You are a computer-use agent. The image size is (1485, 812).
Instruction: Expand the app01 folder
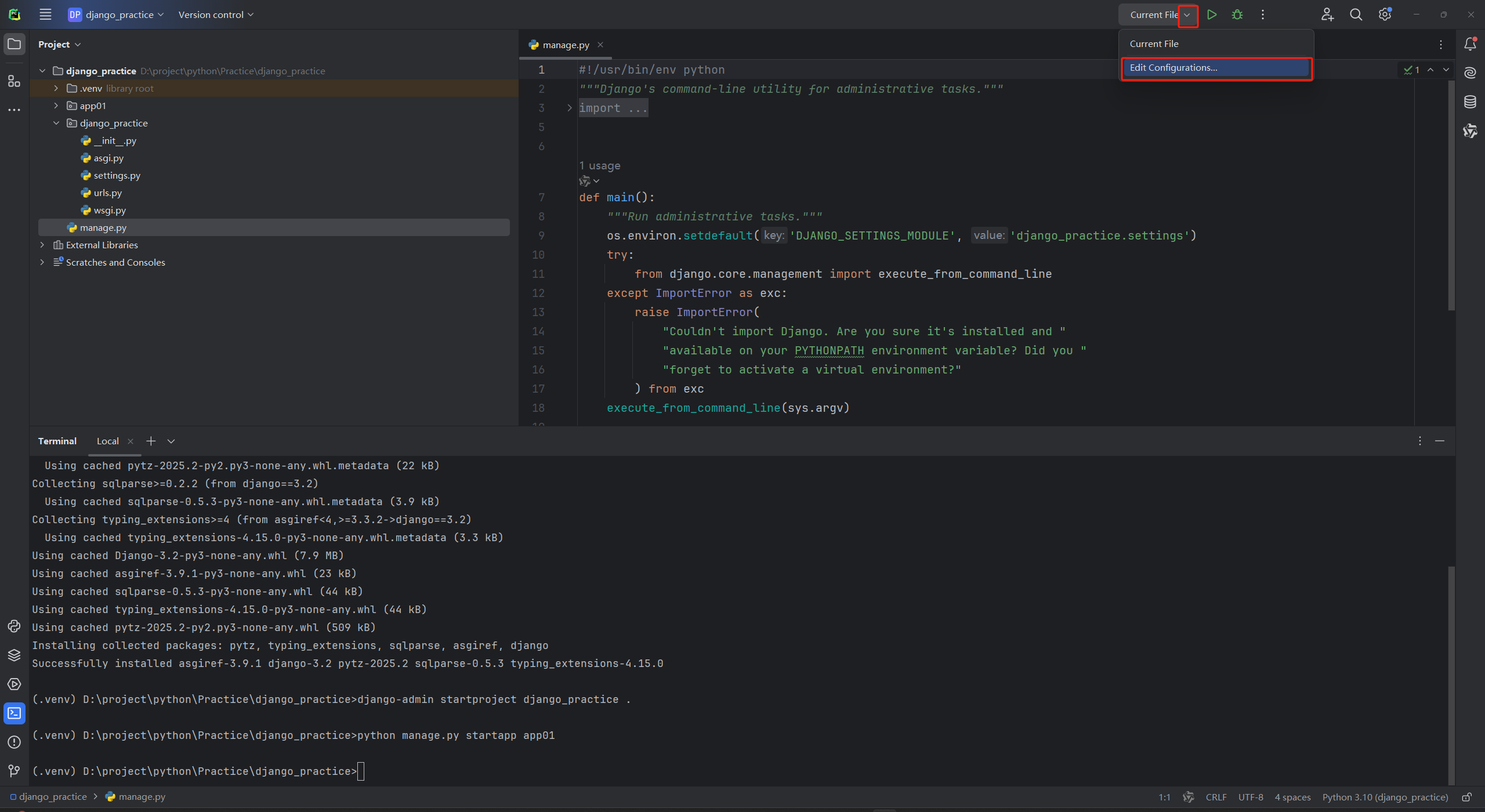(56, 106)
